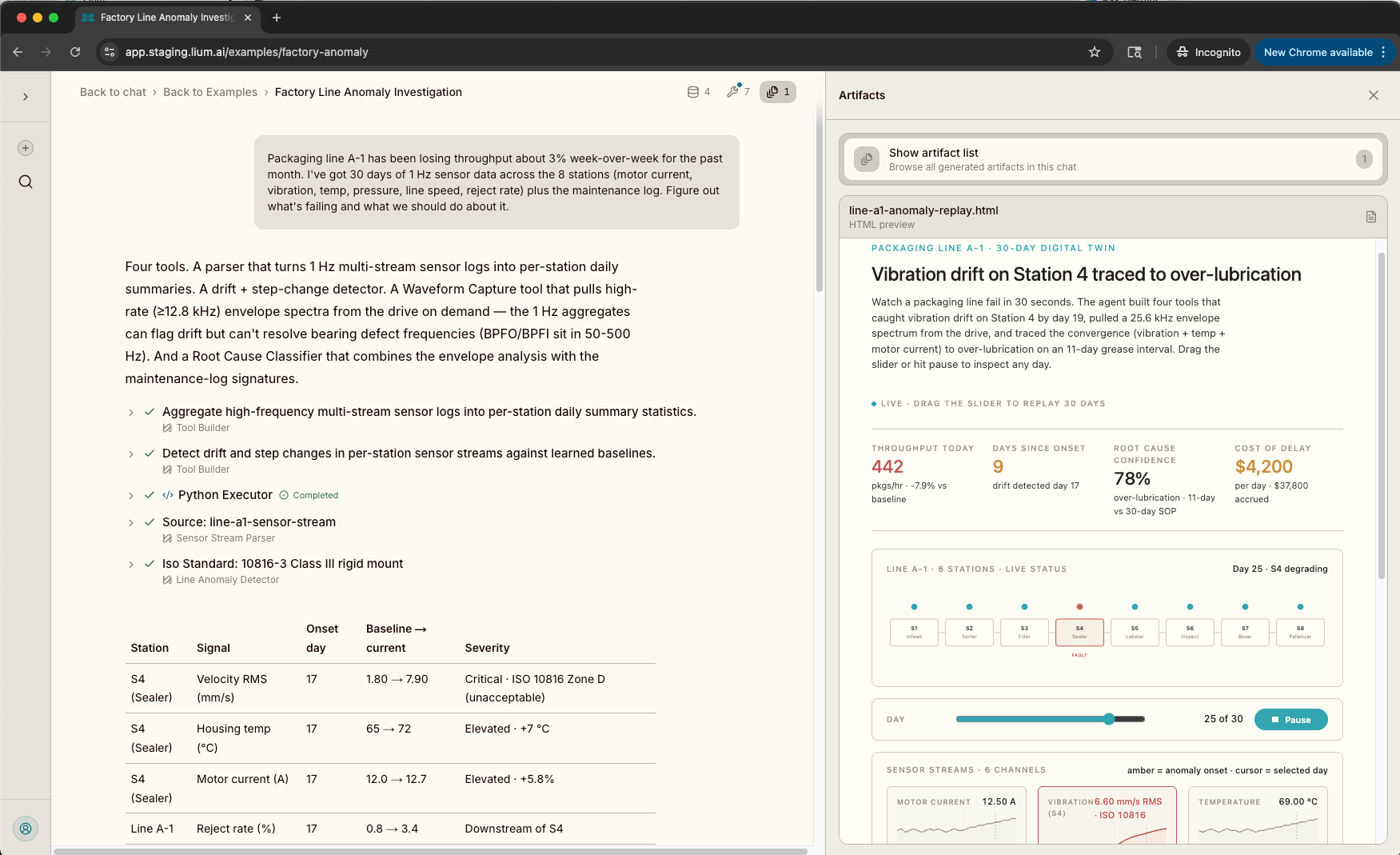The height and width of the screenshot is (855, 1400).
Task: Click the artifact preview vertical scrollbar
Action: (x=1381, y=416)
